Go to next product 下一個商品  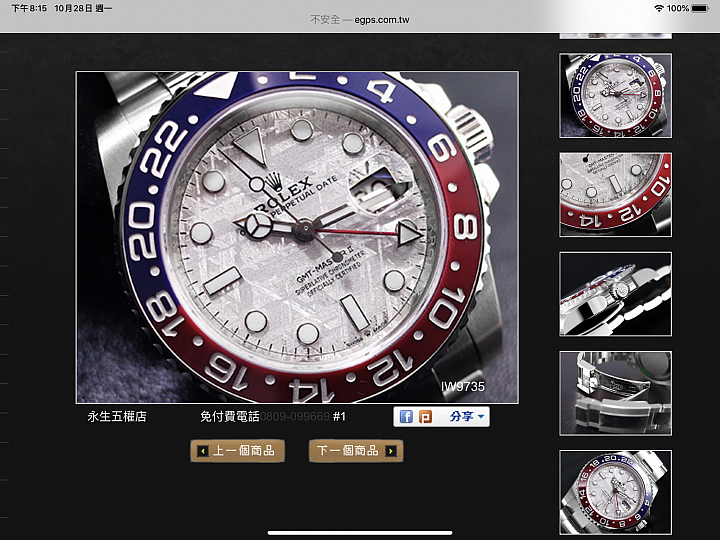356,451
